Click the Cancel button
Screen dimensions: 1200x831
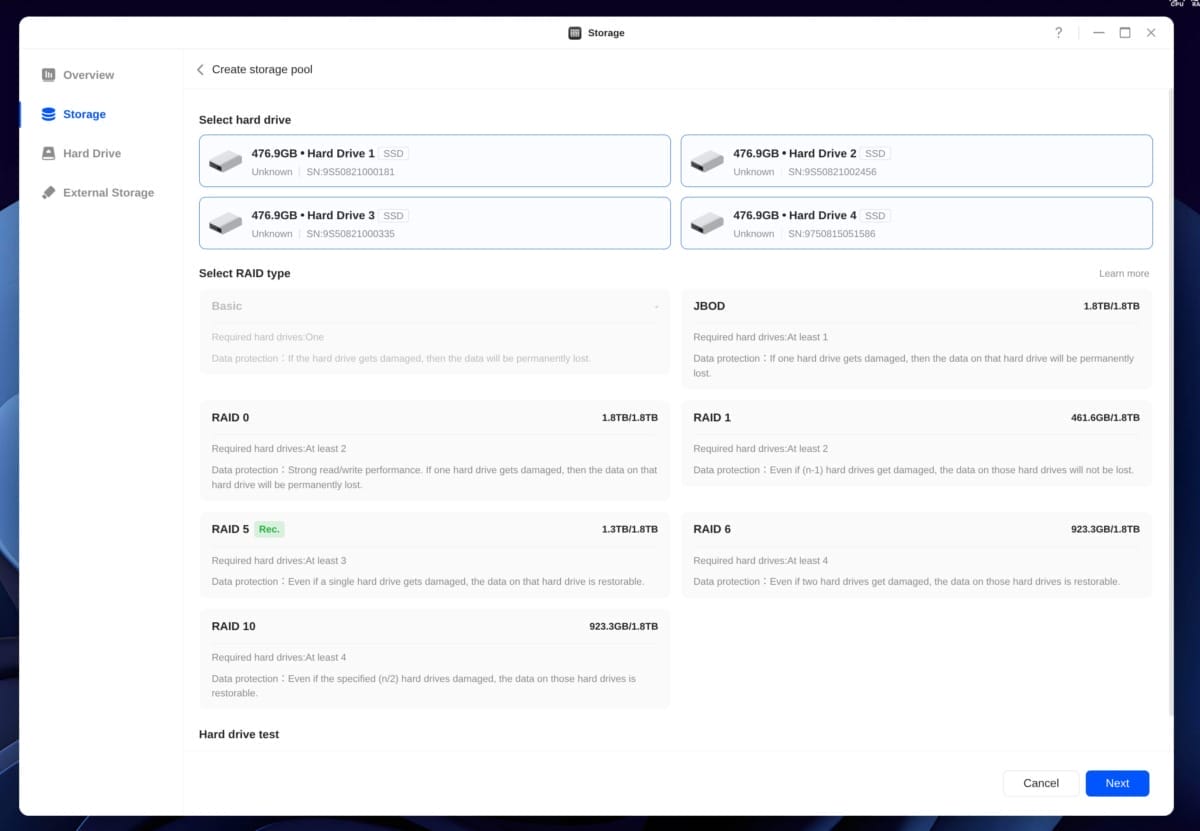pos(1040,783)
